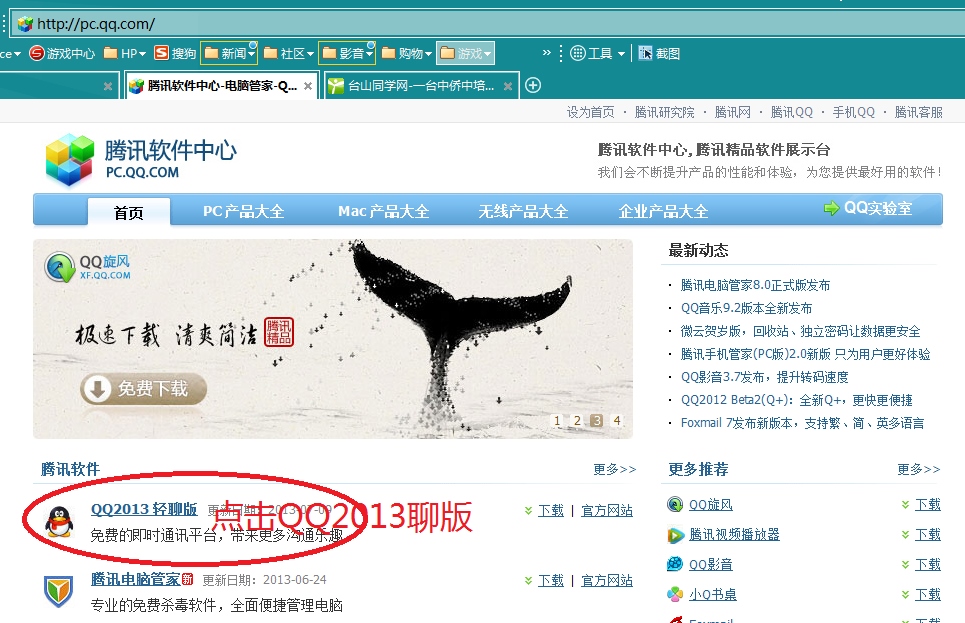The image size is (965, 623).
Task: Open the HP bookmarks folder
Action: click(124, 54)
